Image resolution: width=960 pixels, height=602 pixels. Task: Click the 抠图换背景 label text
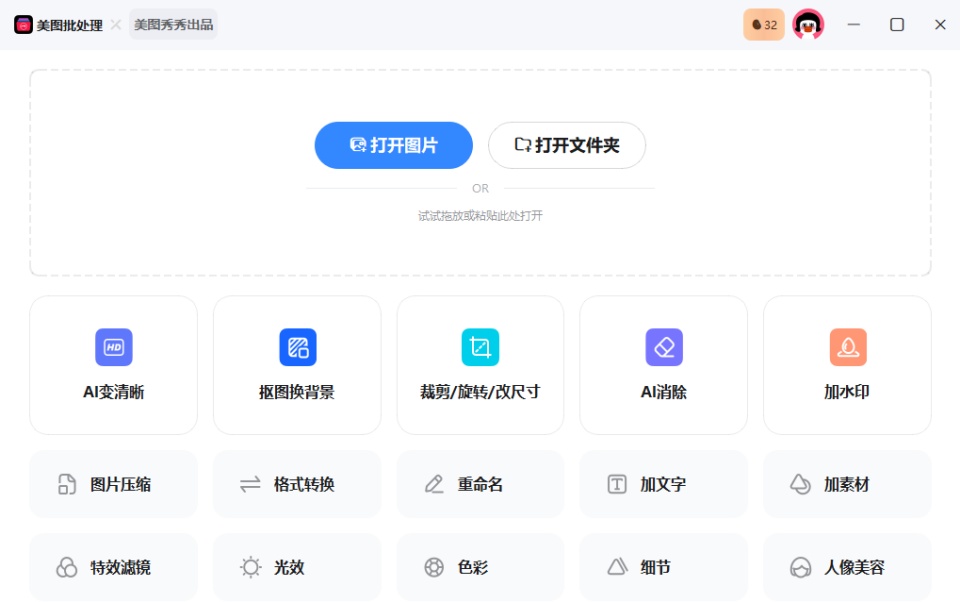click(297, 392)
